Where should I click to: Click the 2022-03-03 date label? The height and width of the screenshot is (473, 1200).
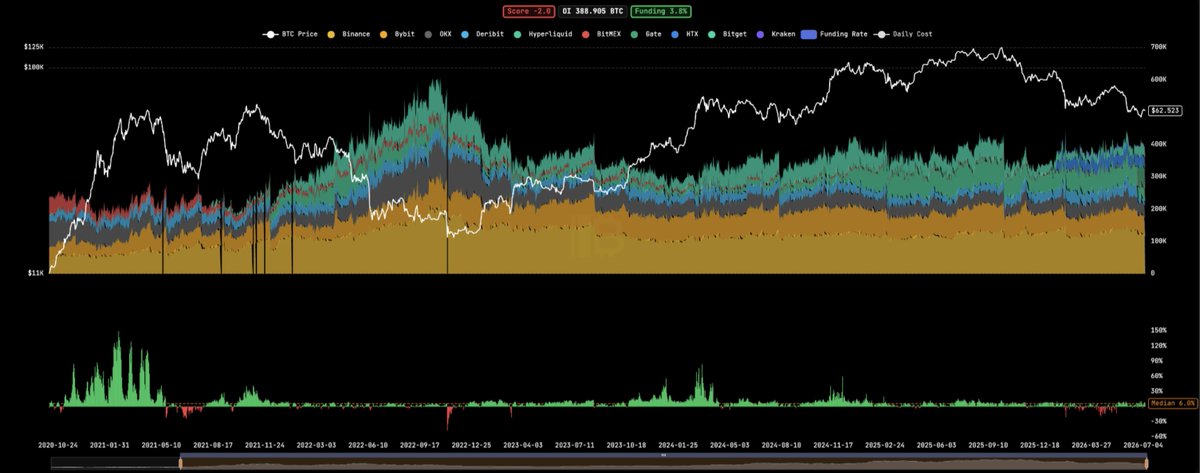tap(317, 444)
